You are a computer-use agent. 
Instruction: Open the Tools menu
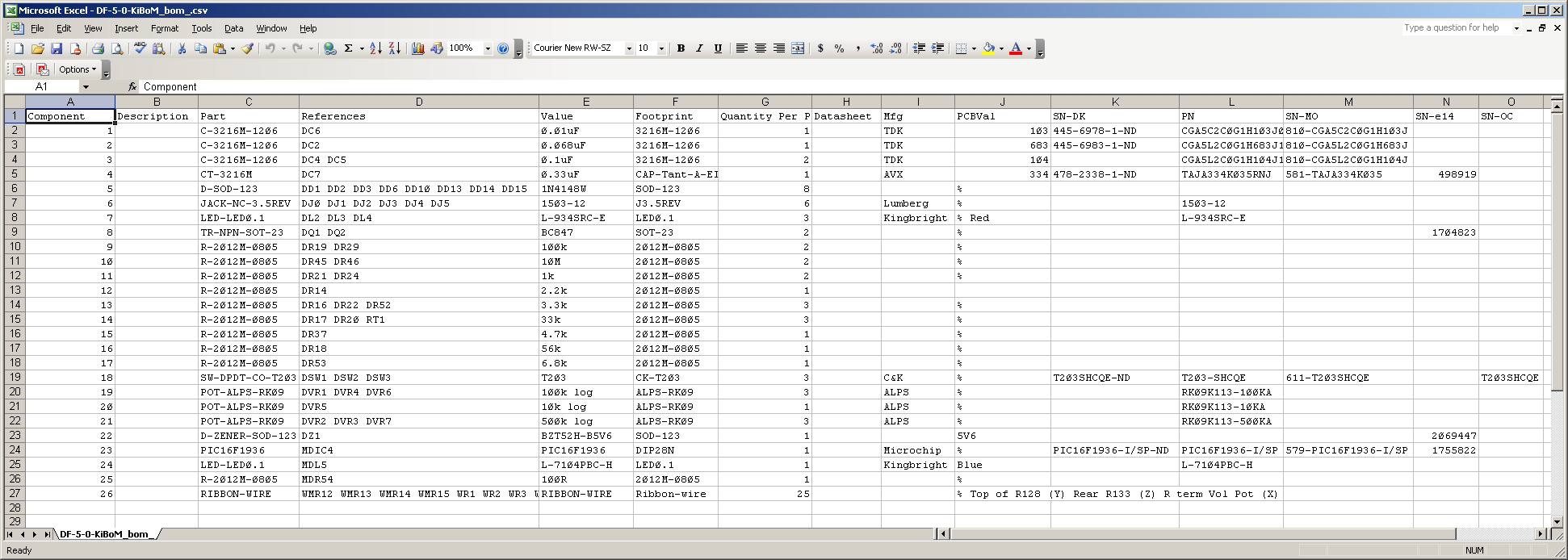click(202, 28)
